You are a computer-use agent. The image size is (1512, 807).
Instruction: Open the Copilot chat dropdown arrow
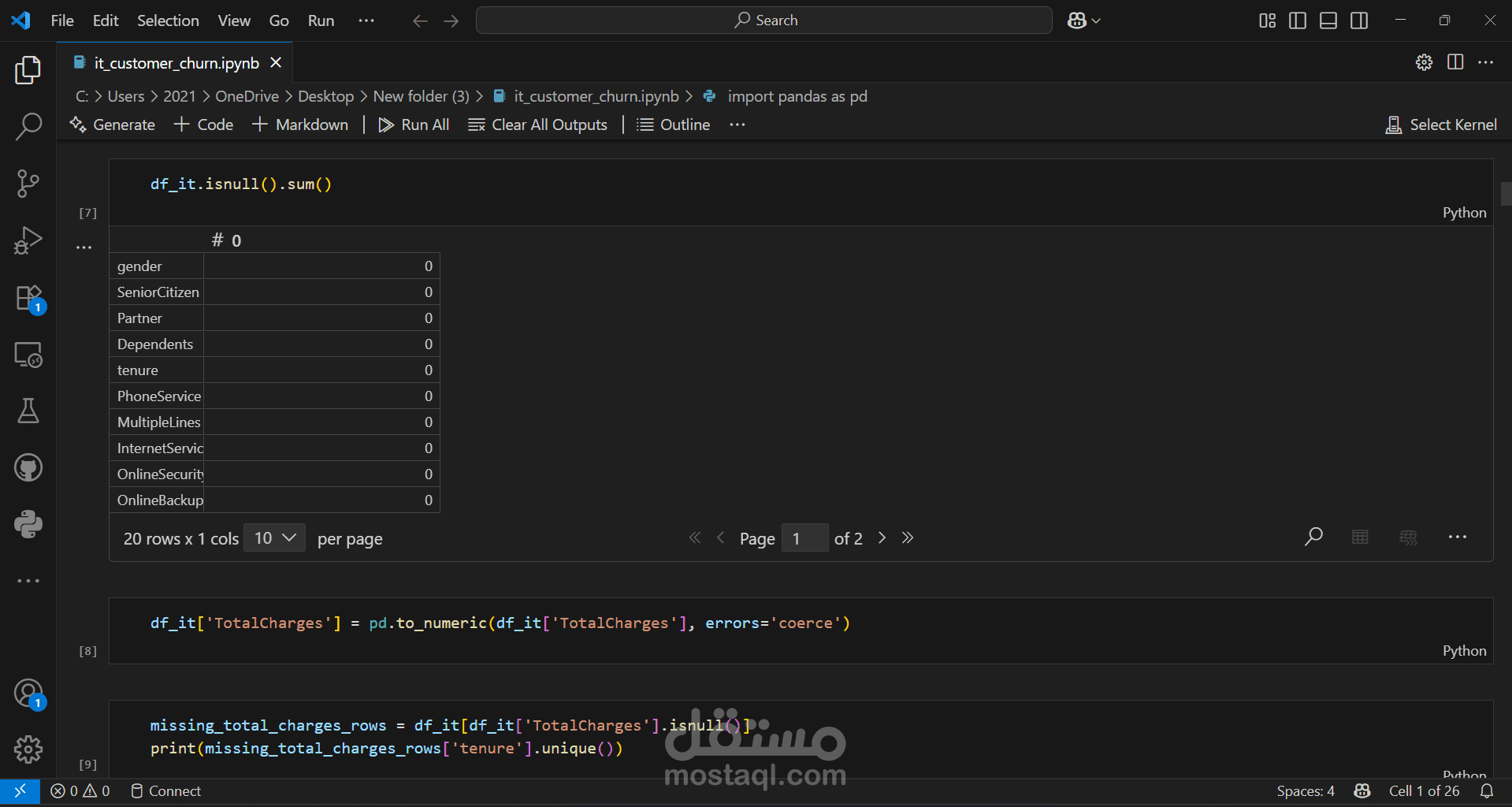[x=1096, y=21]
